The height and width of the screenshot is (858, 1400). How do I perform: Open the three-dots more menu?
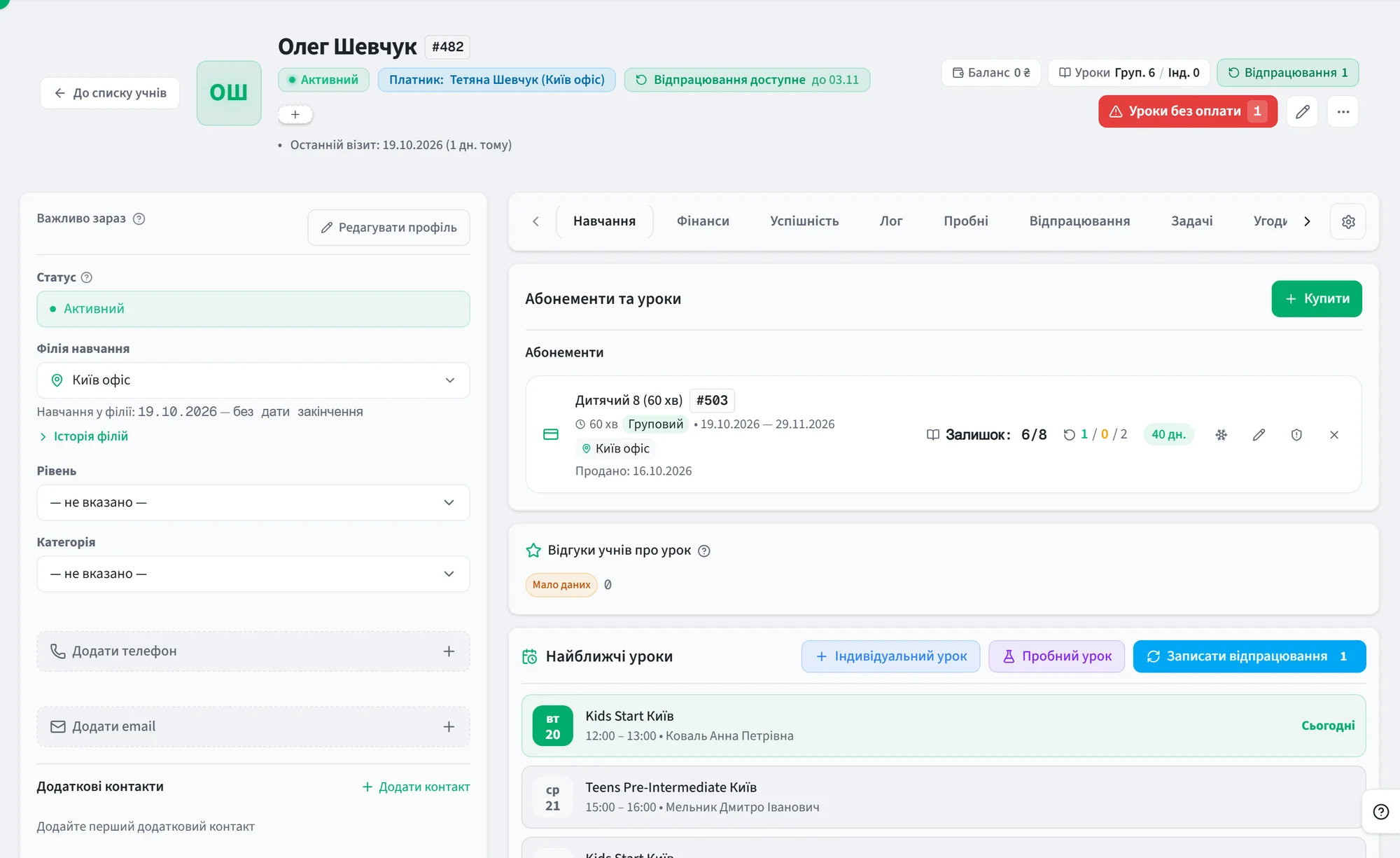(1343, 111)
